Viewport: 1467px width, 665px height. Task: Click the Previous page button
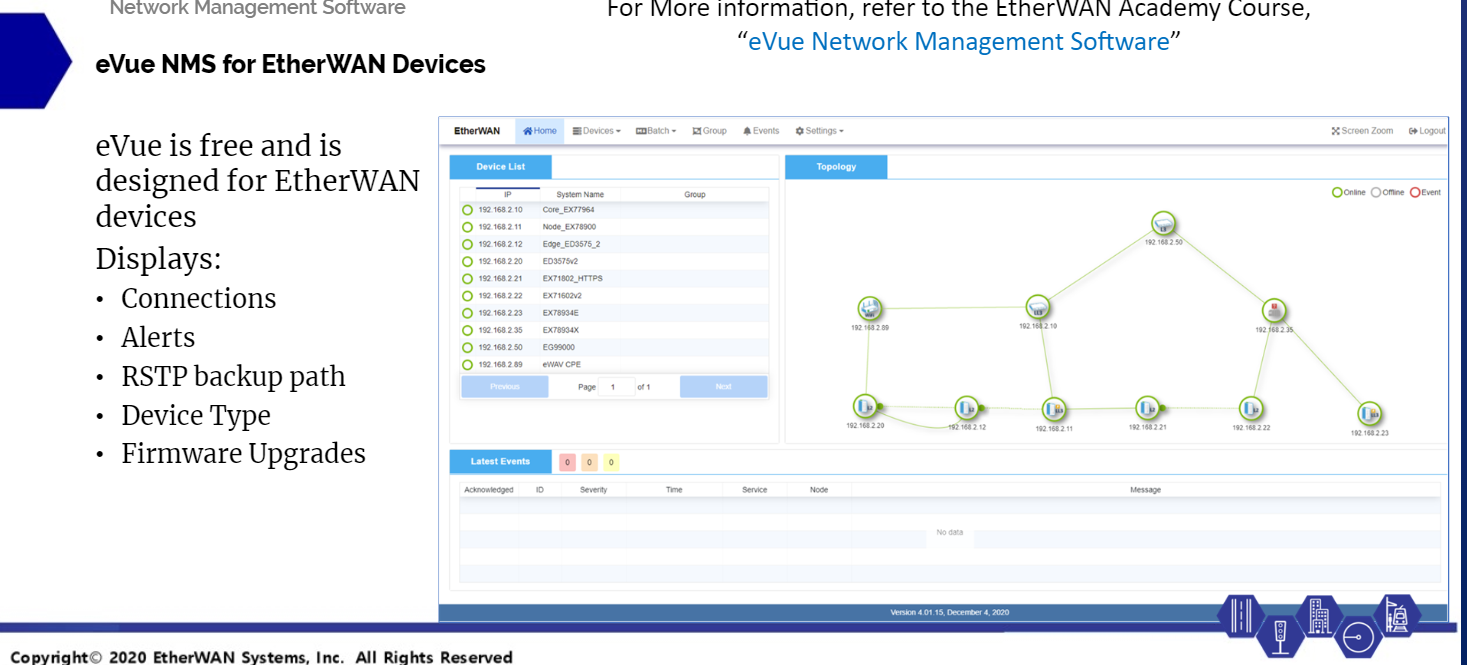coord(505,387)
